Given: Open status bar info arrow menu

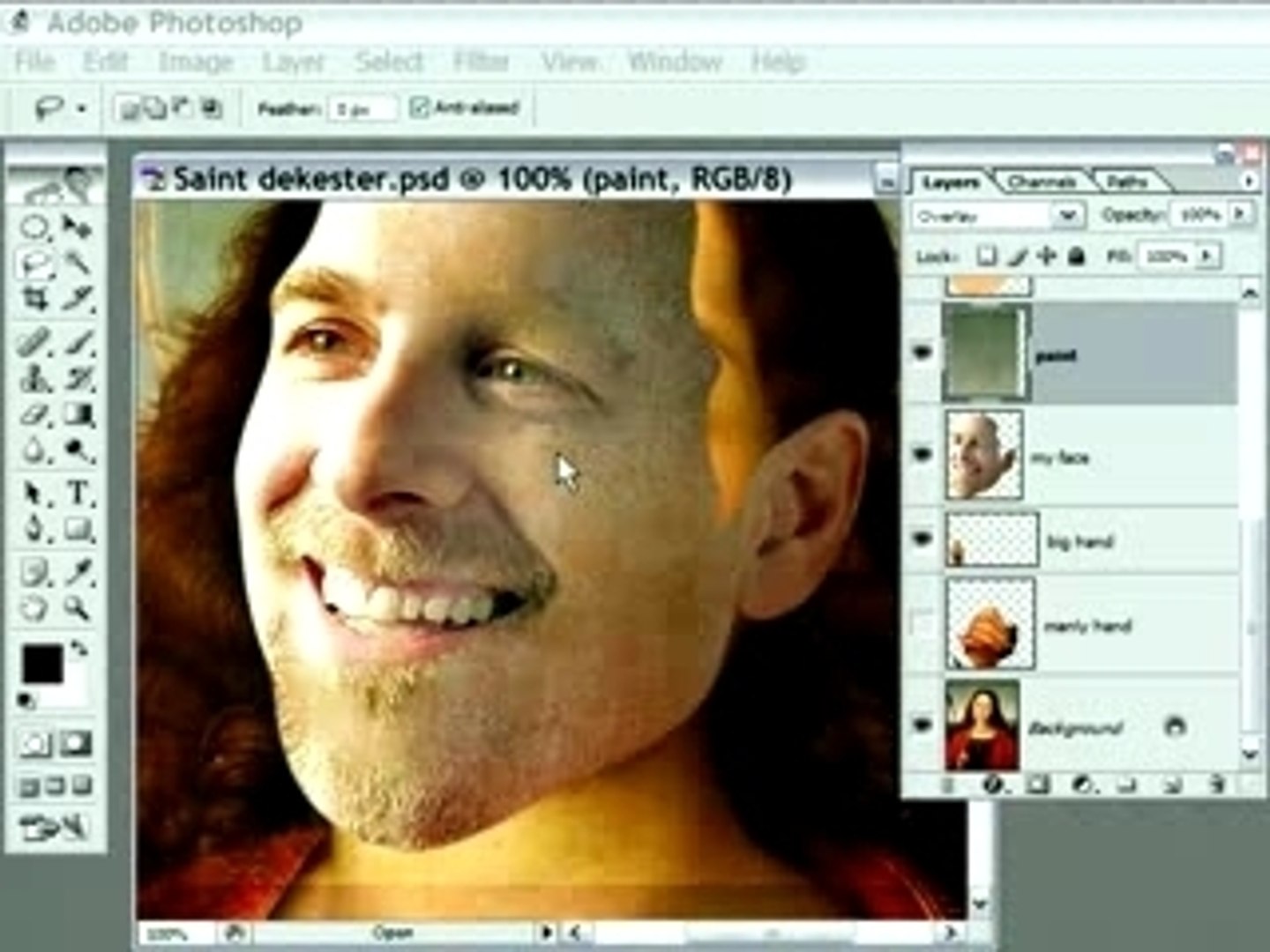Looking at the screenshot, I should 547,932.
